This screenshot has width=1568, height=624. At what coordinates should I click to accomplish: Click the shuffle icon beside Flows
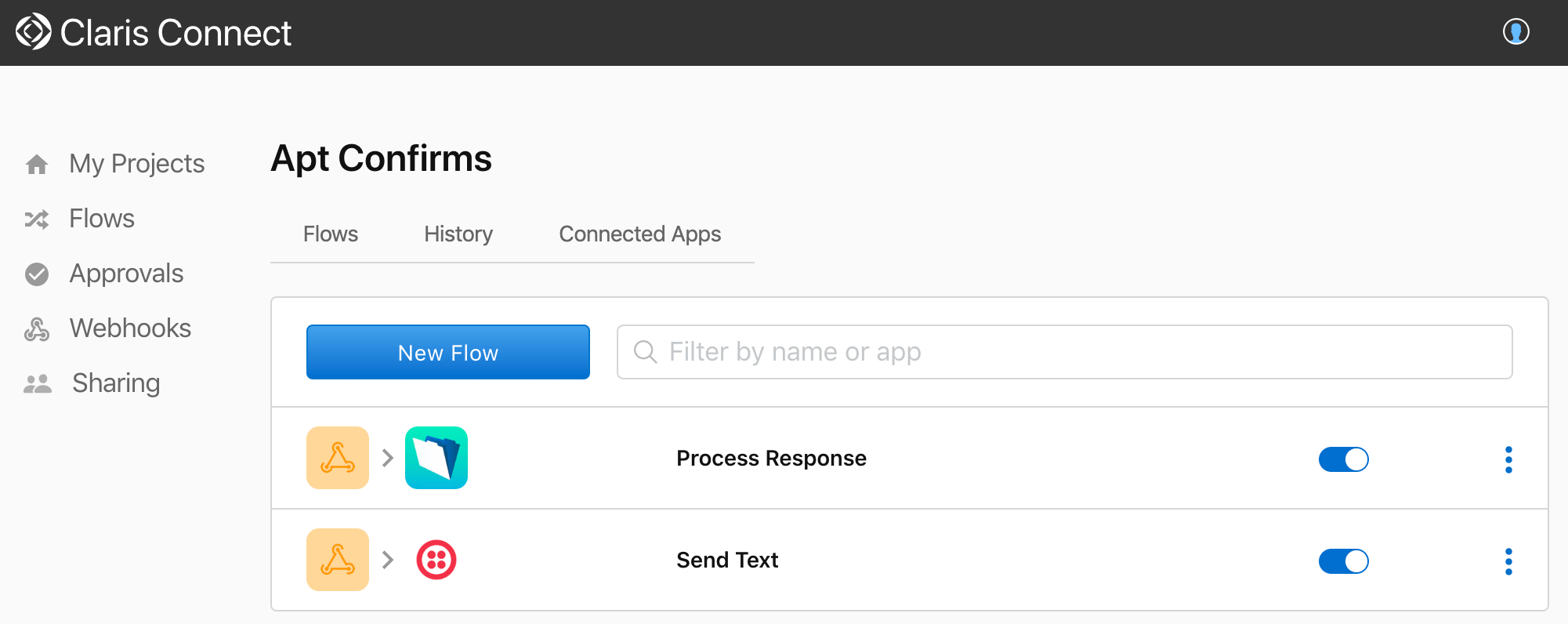click(37, 219)
